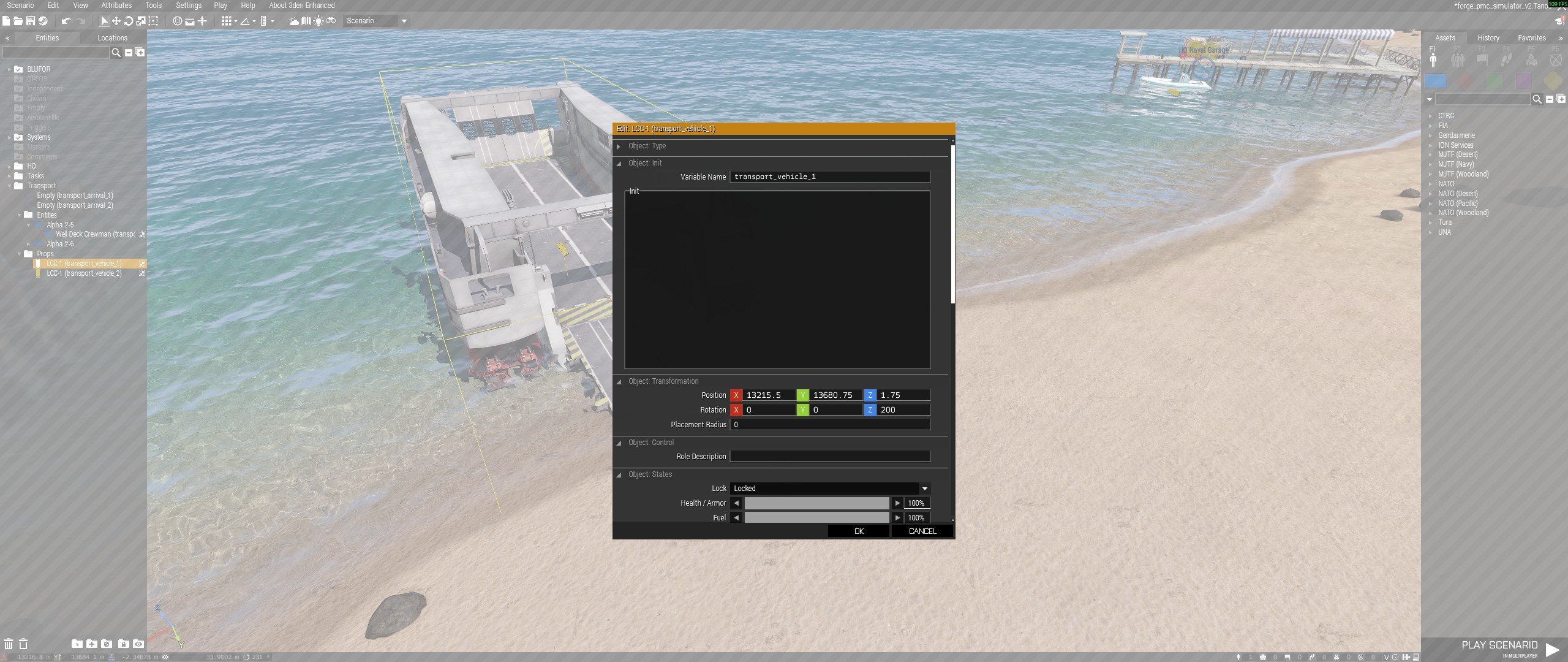Select the blue BLUFOR side swatch
The image size is (1568, 662).
[x=1436, y=81]
